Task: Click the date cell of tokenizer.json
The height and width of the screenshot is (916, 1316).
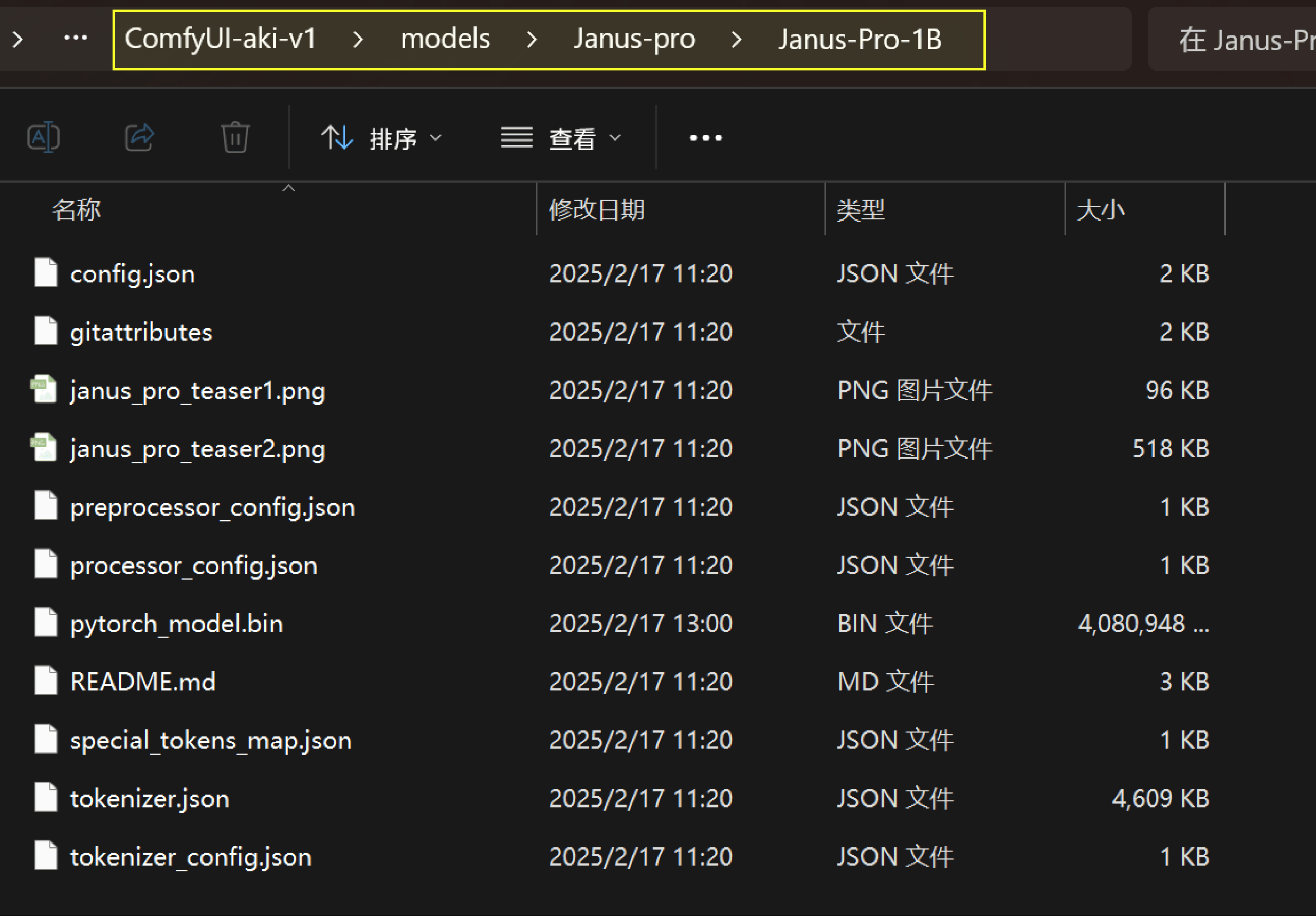Action: [641, 798]
